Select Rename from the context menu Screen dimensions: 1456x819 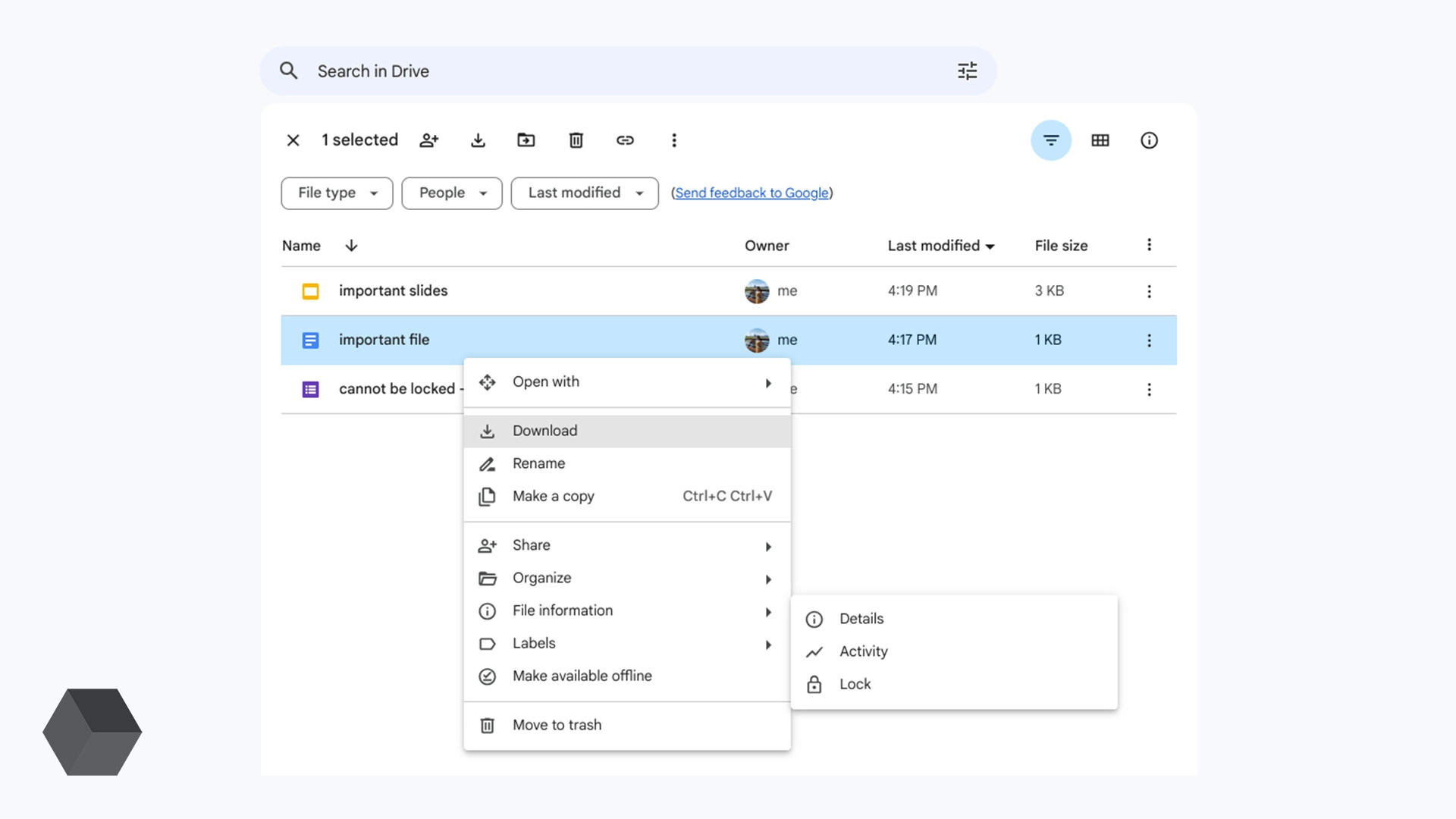[x=538, y=463]
